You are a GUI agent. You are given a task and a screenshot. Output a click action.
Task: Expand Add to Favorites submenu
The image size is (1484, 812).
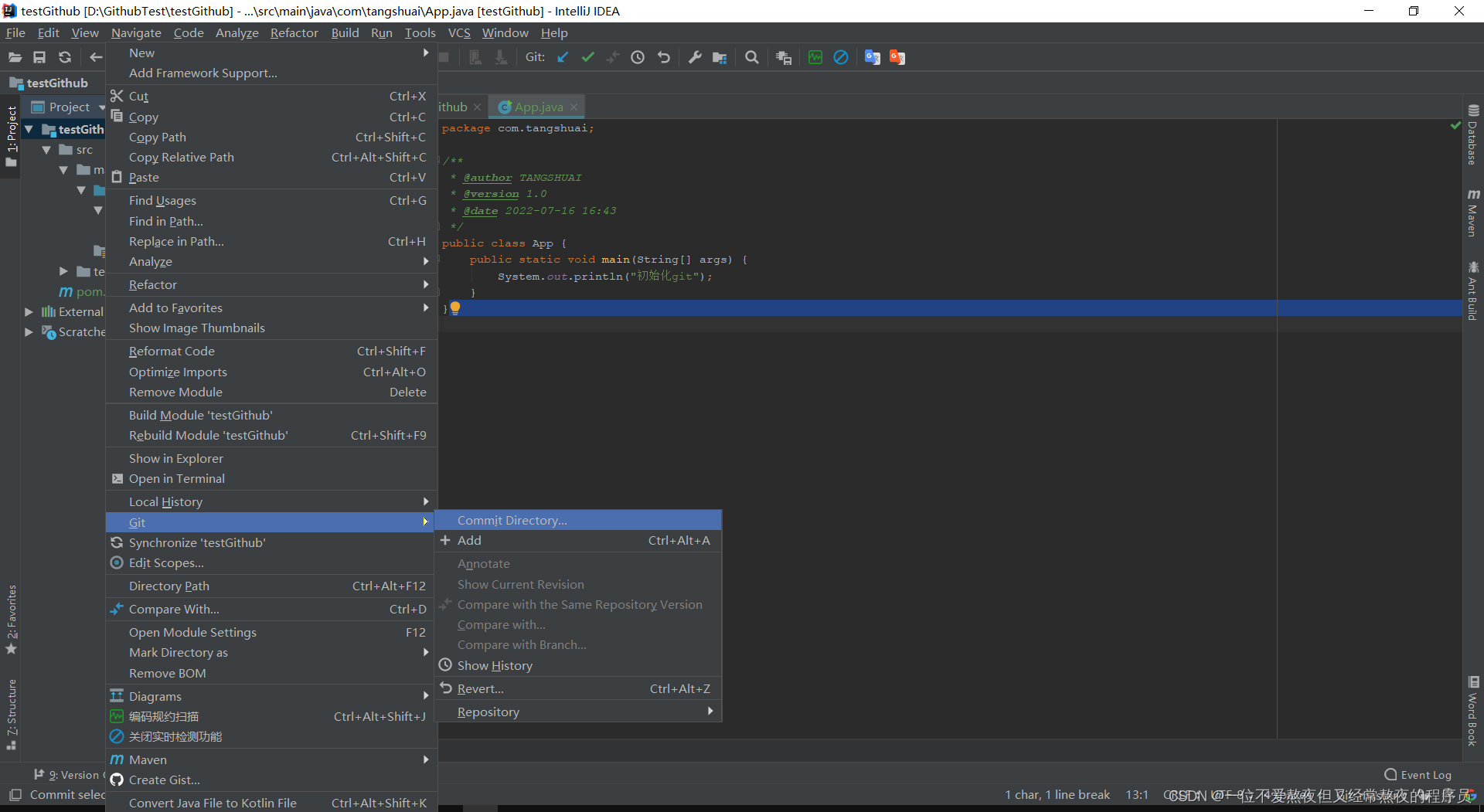(271, 308)
